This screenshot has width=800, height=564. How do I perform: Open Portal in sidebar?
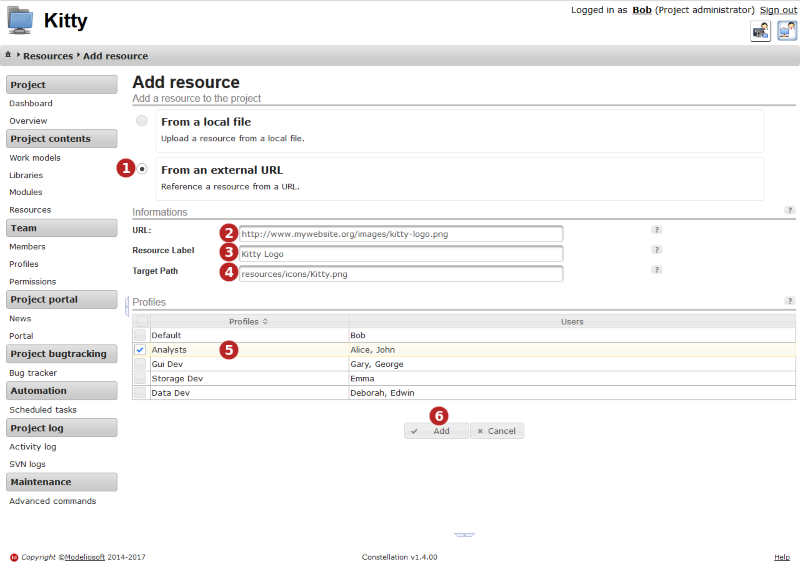(21, 336)
